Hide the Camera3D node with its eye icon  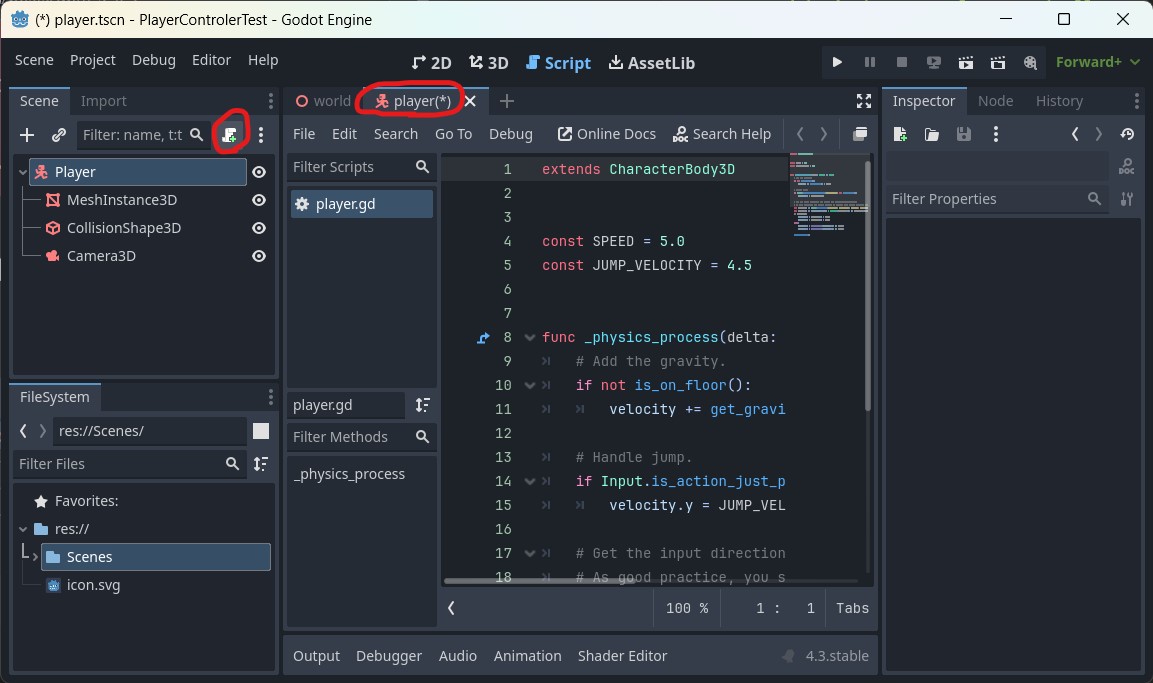[x=258, y=255]
